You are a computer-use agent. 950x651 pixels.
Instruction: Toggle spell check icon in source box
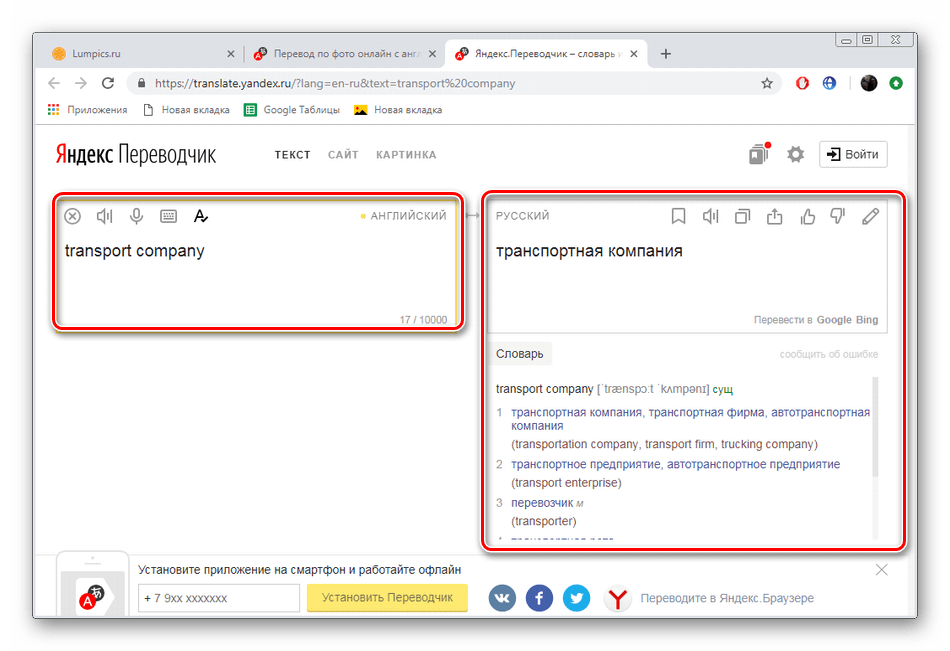[201, 216]
